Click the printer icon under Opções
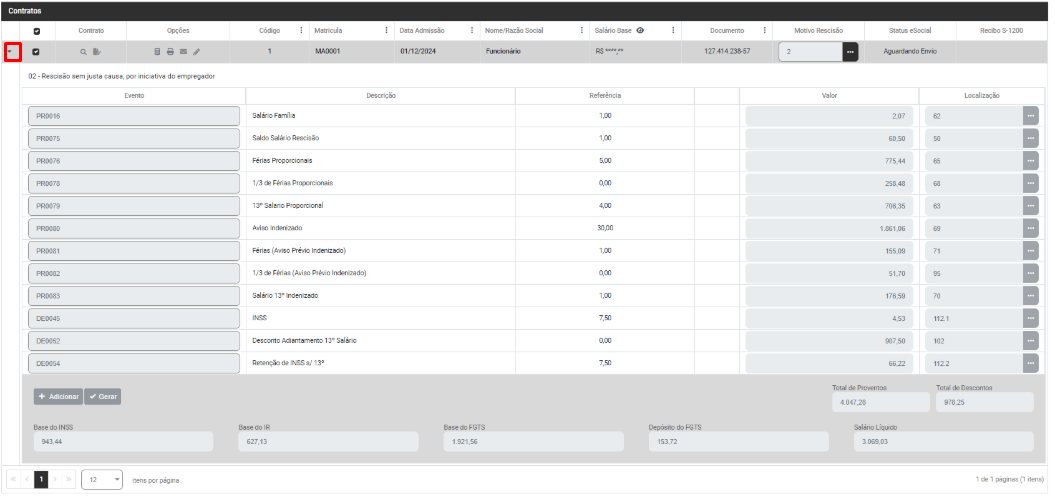Image resolution: width=1055 pixels, height=504 pixels. tap(170, 52)
